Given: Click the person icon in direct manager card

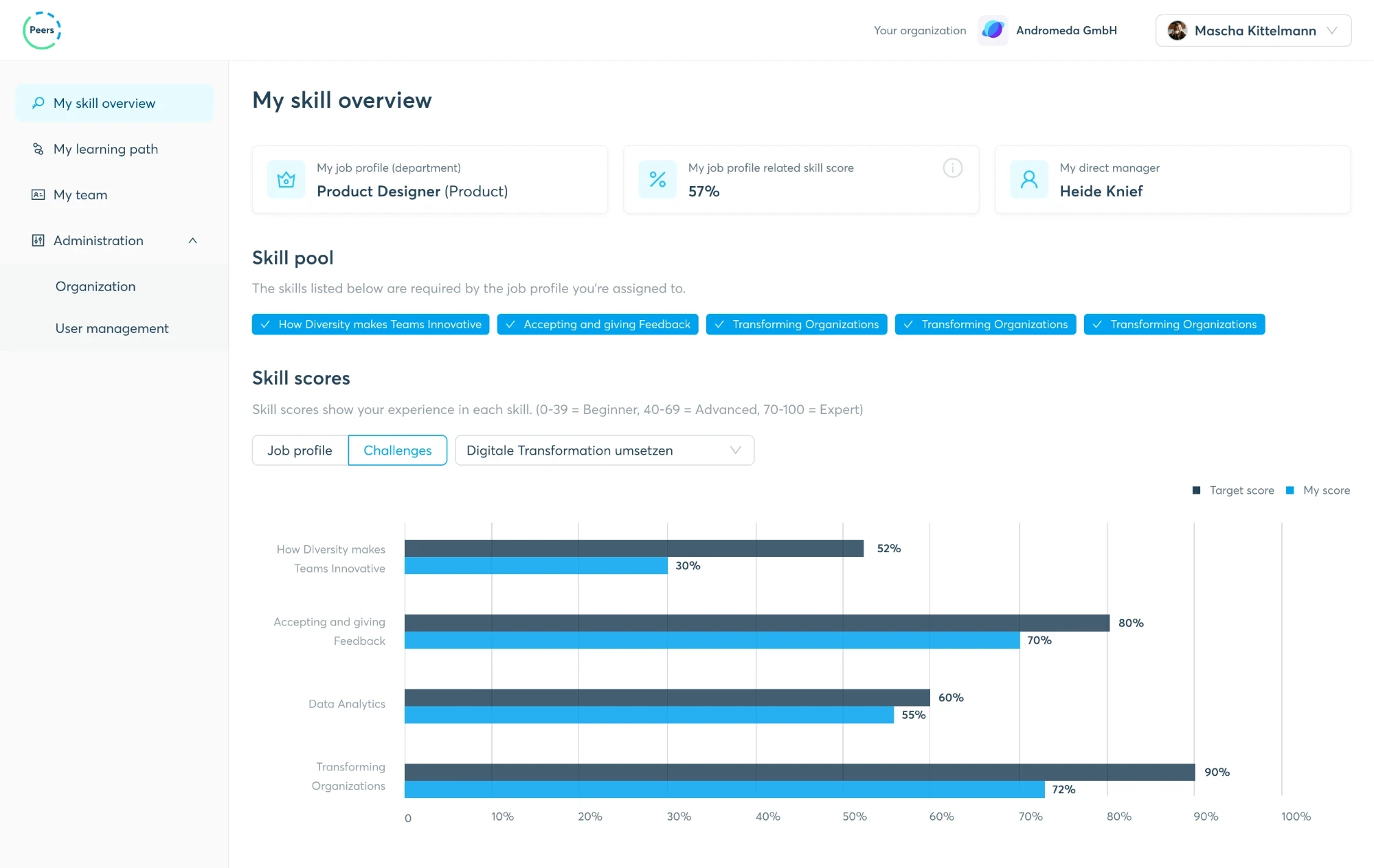Looking at the screenshot, I should (x=1029, y=180).
